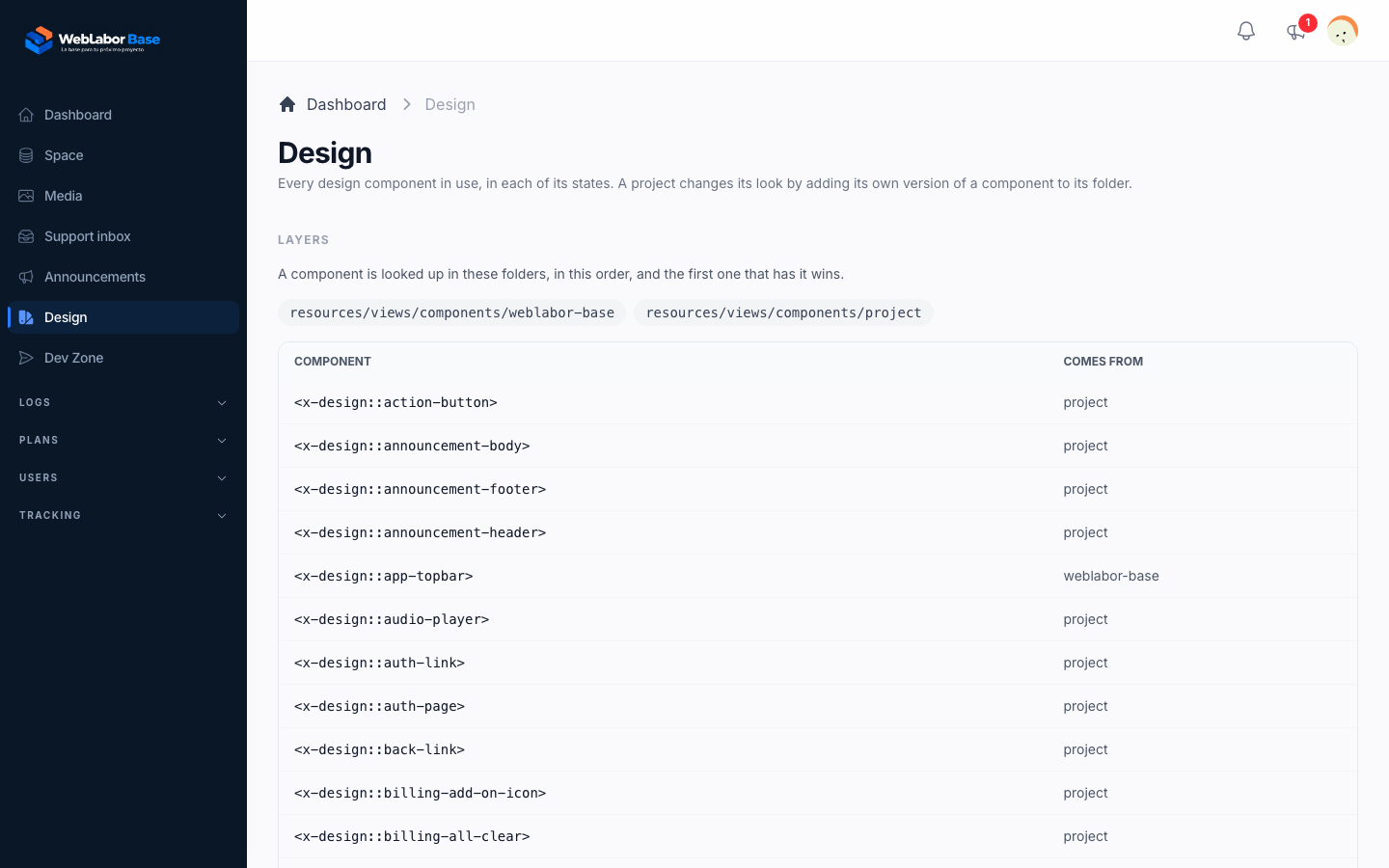Select the <x-design::app-topbar> row
This screenshot has height=868, width=1389.
click(818, 576)
